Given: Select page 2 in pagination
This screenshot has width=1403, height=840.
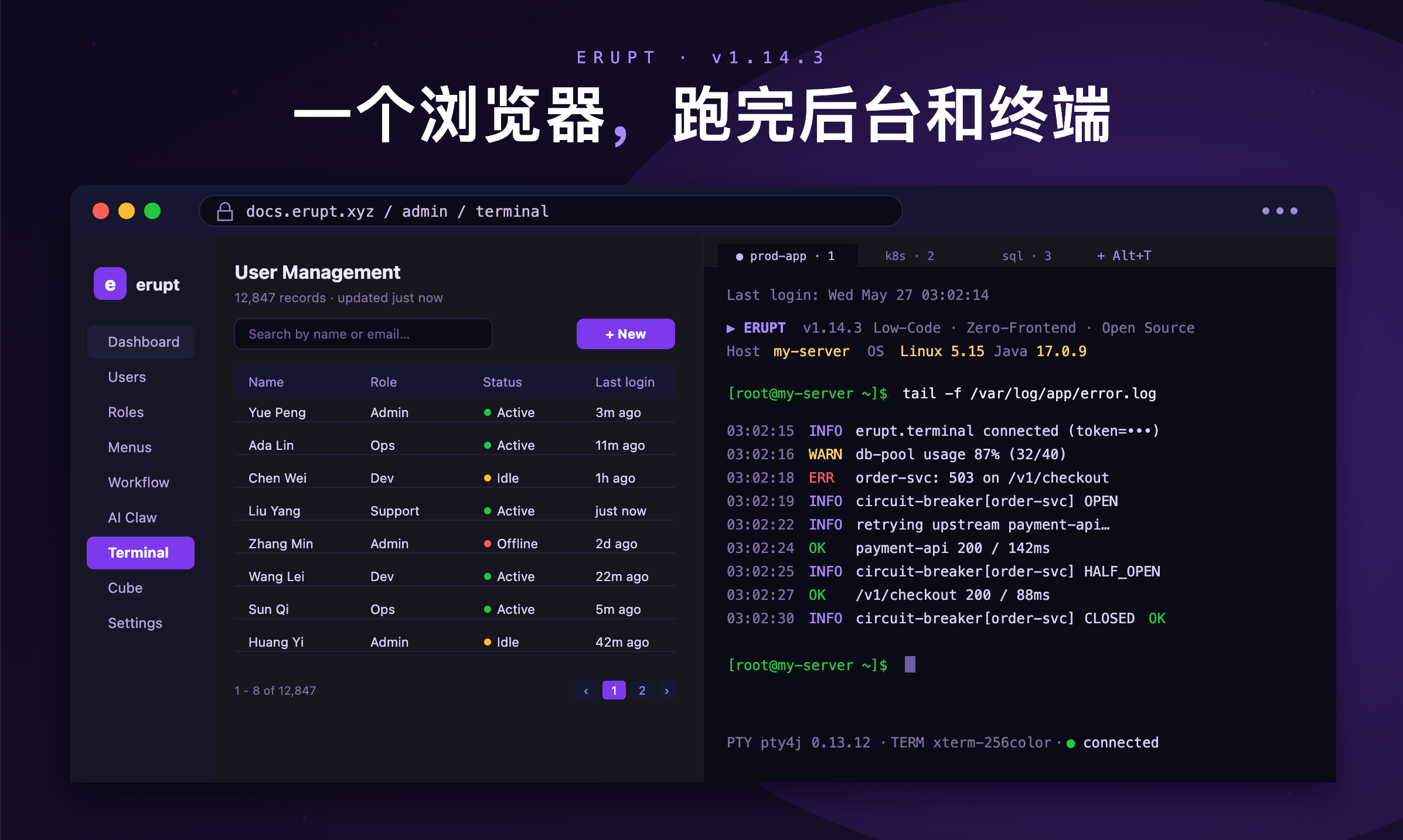Looking at the screenshot, I should tap(642, 691).
